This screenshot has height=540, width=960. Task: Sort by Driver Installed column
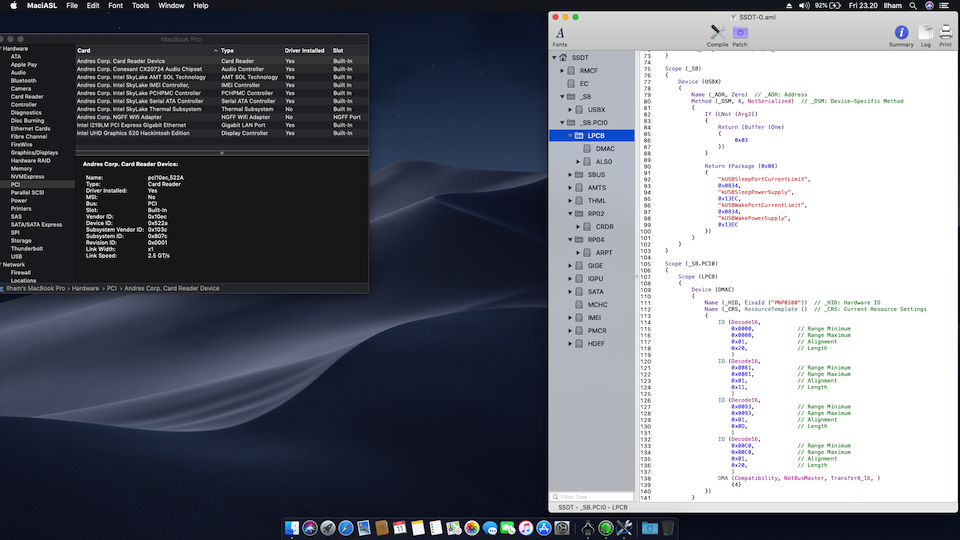pyautogui.click(x=306, y=51)
